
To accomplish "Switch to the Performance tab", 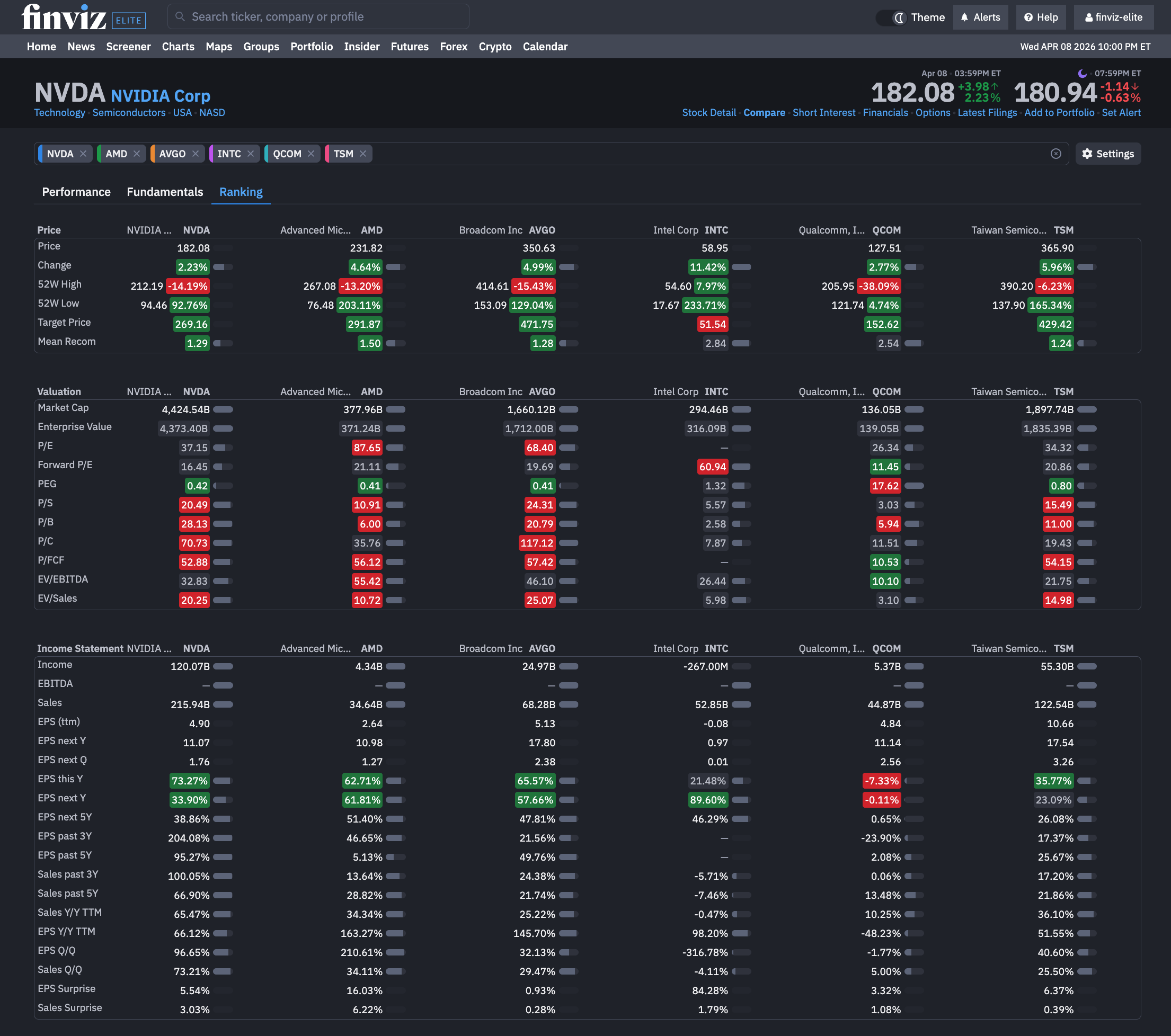I will click(76, 192).
